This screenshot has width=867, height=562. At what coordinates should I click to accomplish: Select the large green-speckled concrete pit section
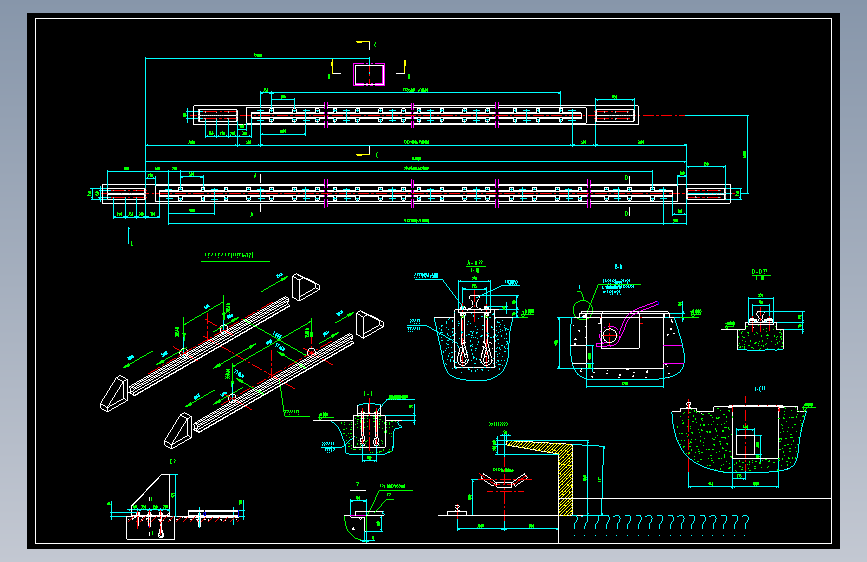point(738,440)
